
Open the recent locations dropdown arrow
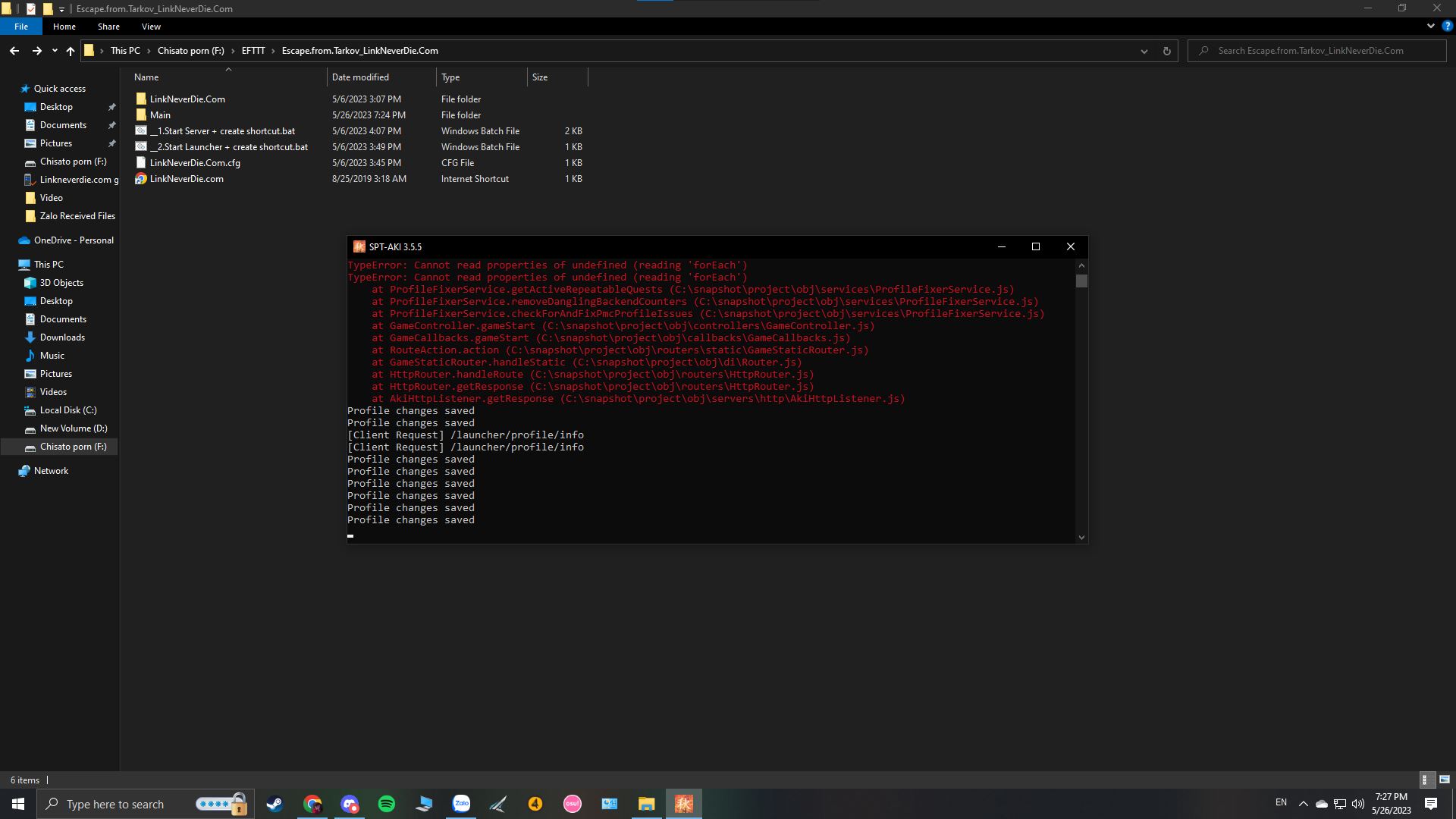tap(55, 51)
